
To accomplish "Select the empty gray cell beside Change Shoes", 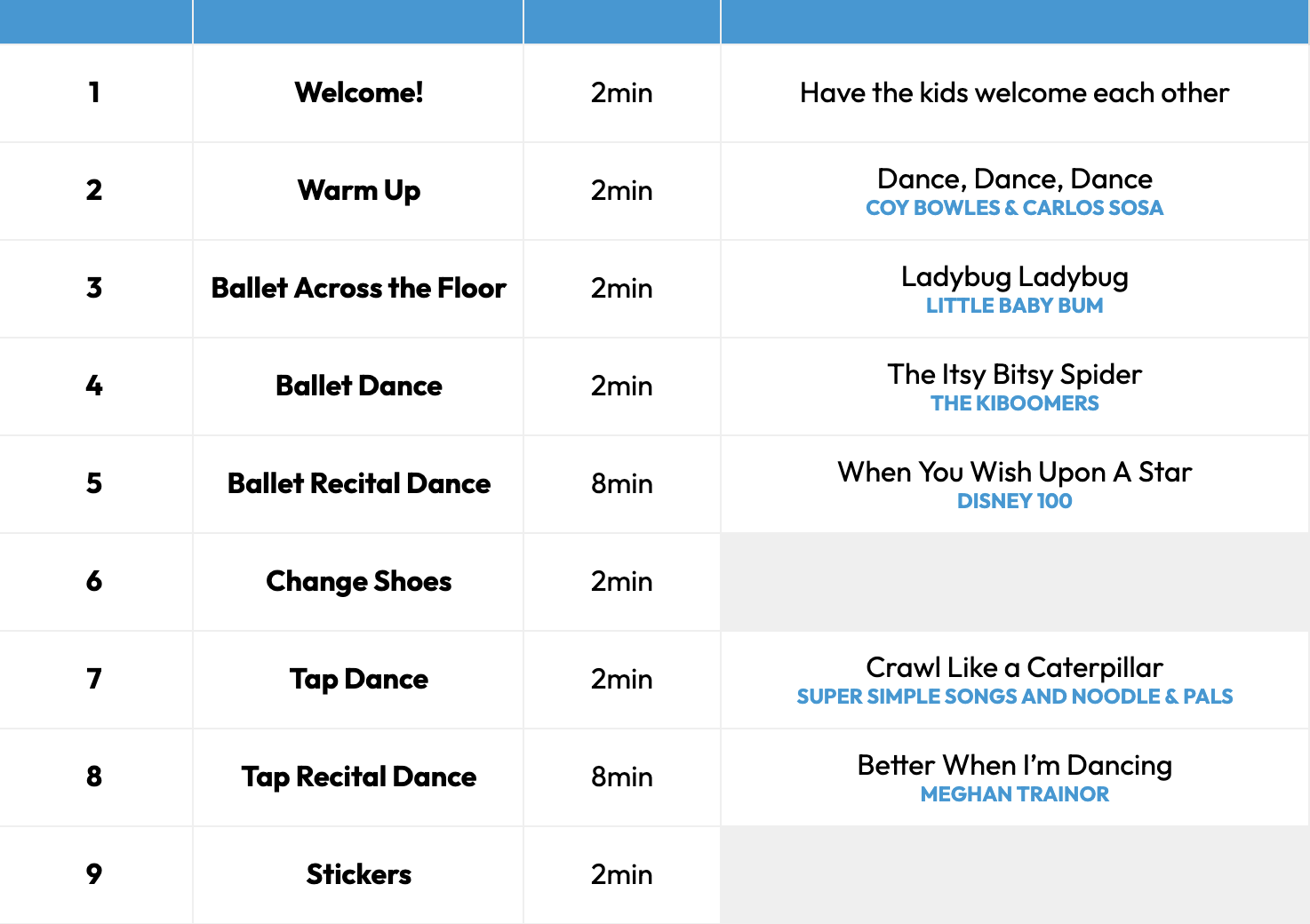I will click(1014, 582).
